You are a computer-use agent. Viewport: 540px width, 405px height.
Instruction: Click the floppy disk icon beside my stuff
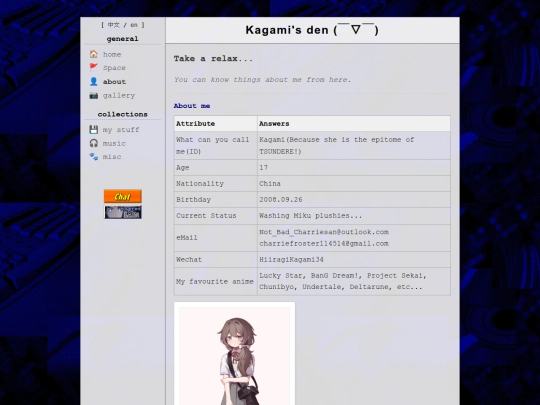(94, 129)
